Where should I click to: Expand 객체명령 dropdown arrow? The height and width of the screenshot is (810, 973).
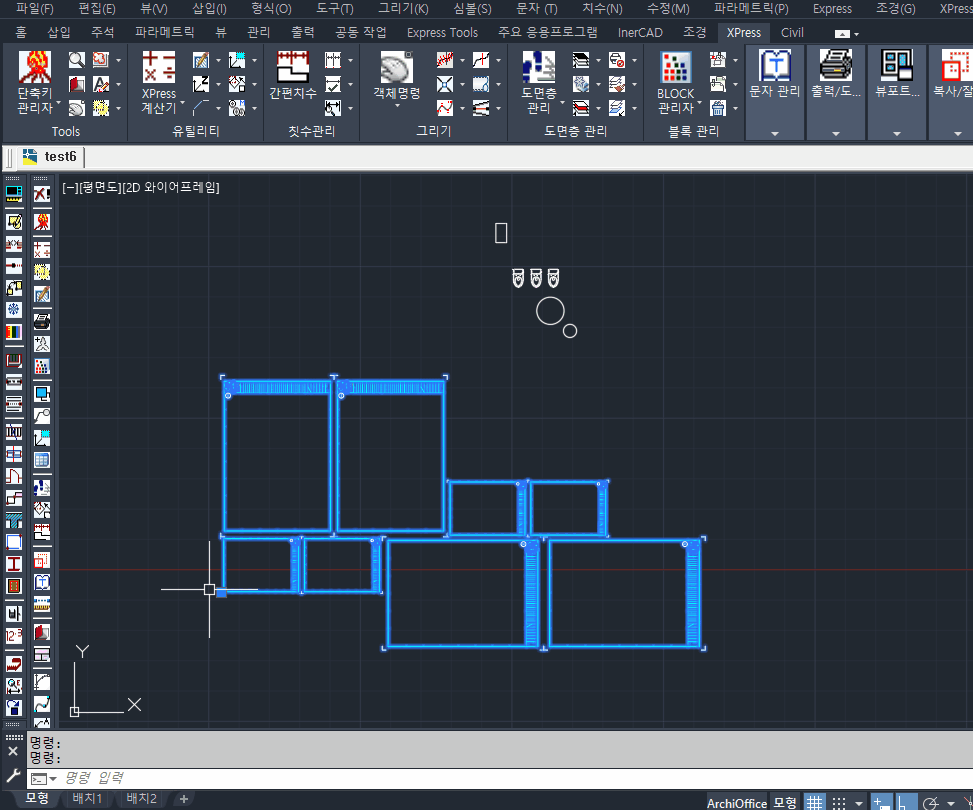(x=397, y=106)
